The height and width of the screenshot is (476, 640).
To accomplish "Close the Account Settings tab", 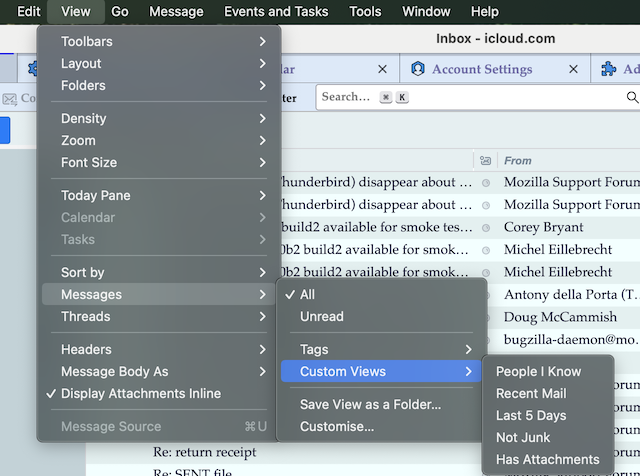I will pos(573,69).
